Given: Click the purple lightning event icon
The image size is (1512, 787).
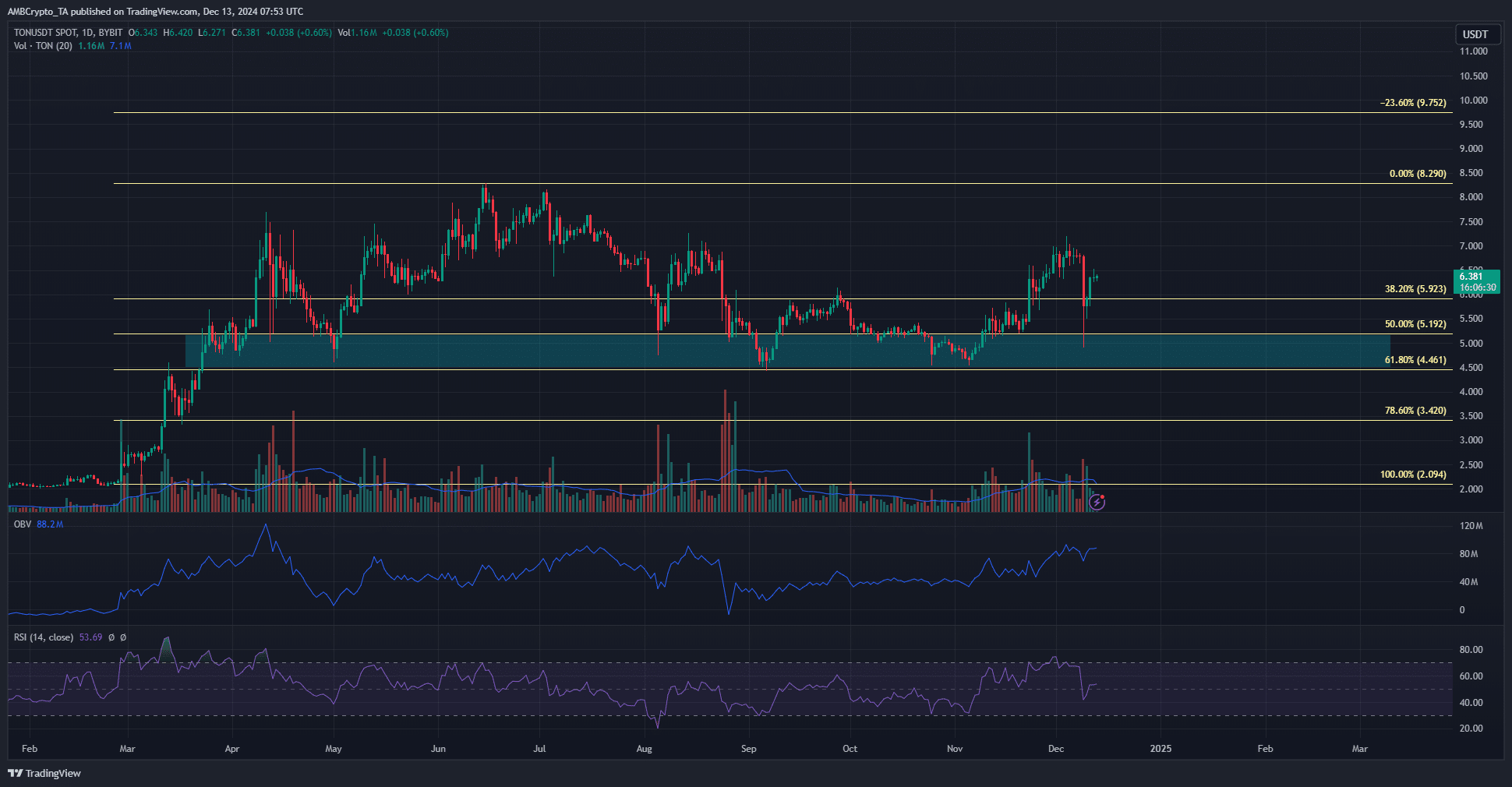Looking at the screenshot, I should [x=1097, y=502].
